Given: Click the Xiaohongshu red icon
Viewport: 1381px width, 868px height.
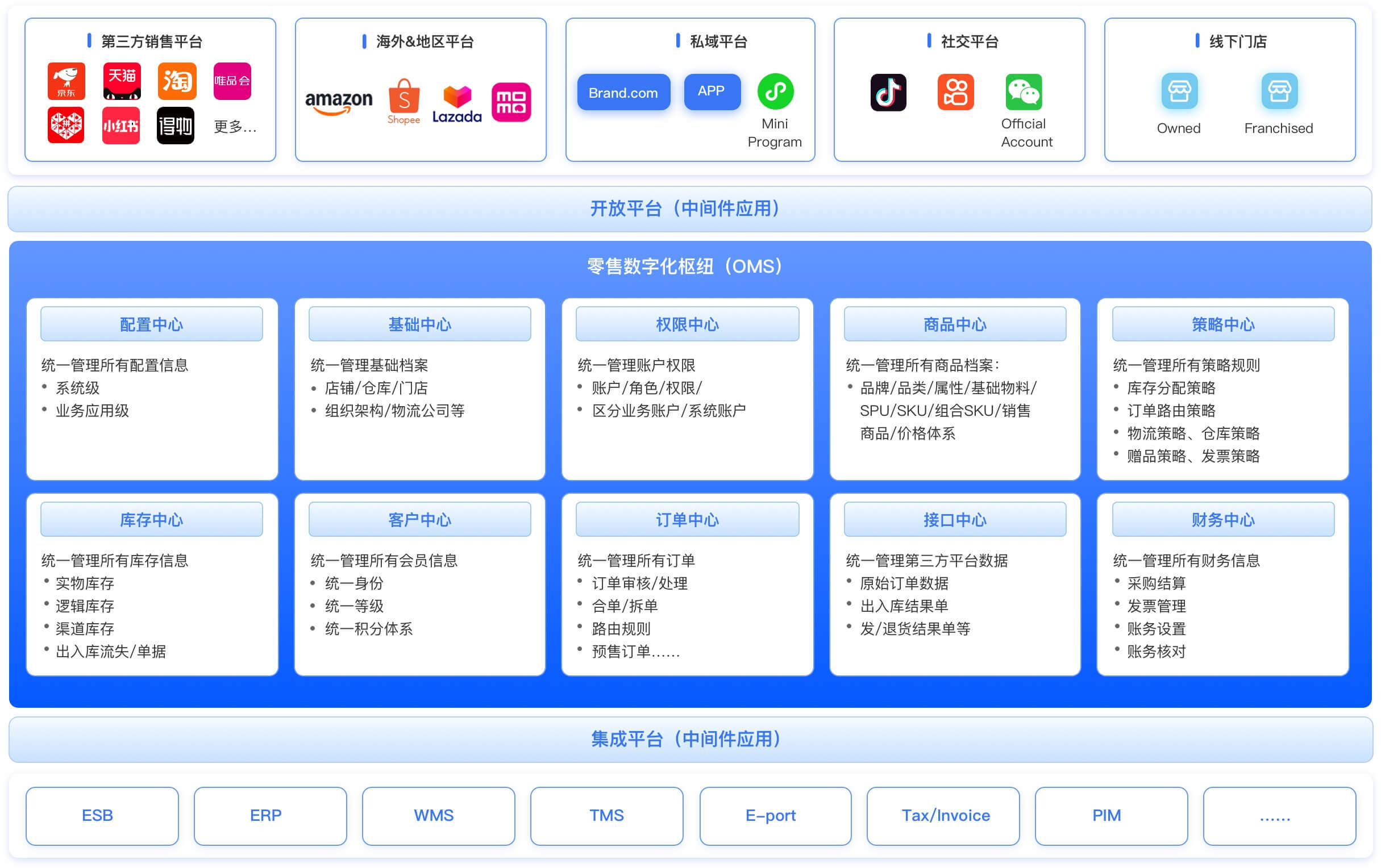Looking at the screenshot, I should [x=121, y=125].
